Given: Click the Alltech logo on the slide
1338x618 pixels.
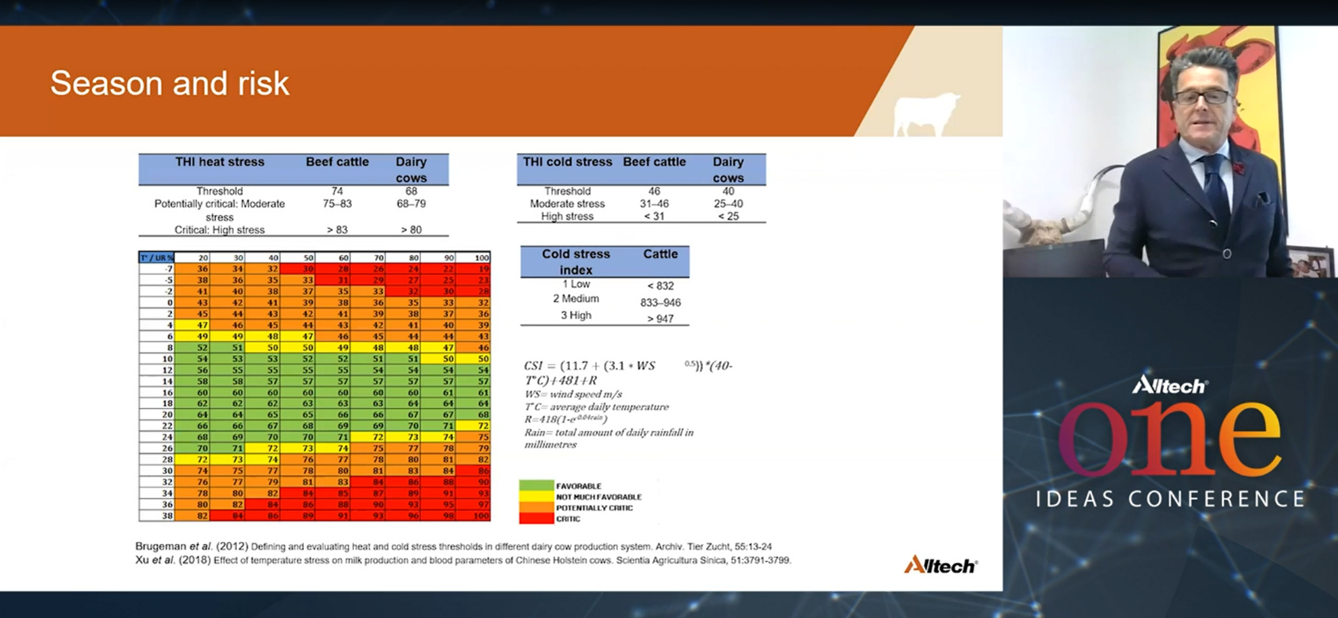Looking at the screenshot, I should point(940,565).
